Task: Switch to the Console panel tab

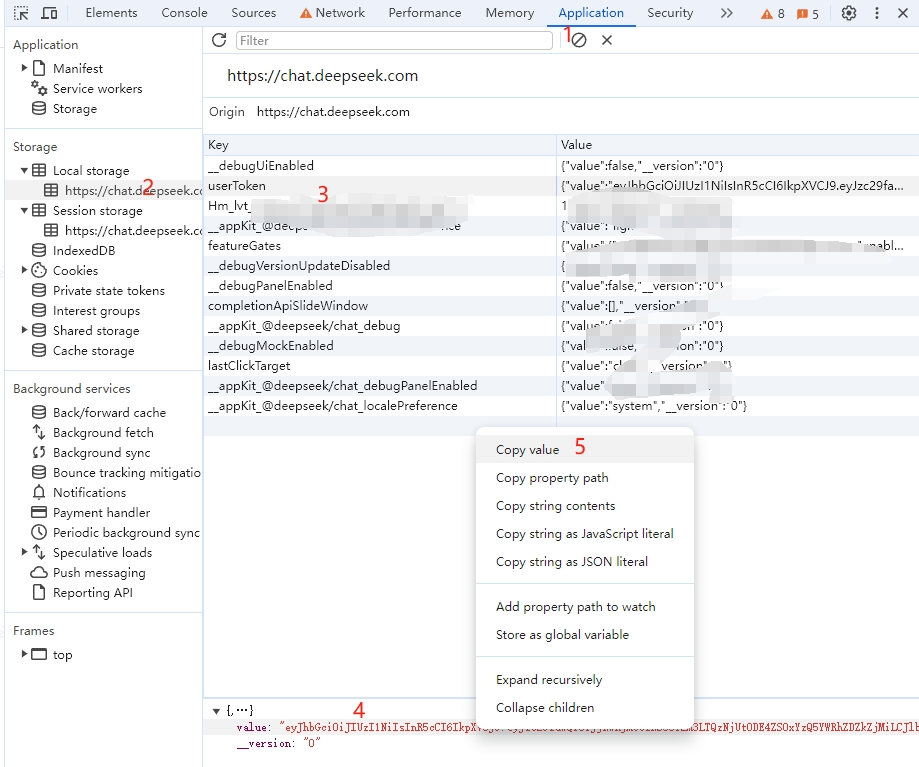Action: (184, 13)
